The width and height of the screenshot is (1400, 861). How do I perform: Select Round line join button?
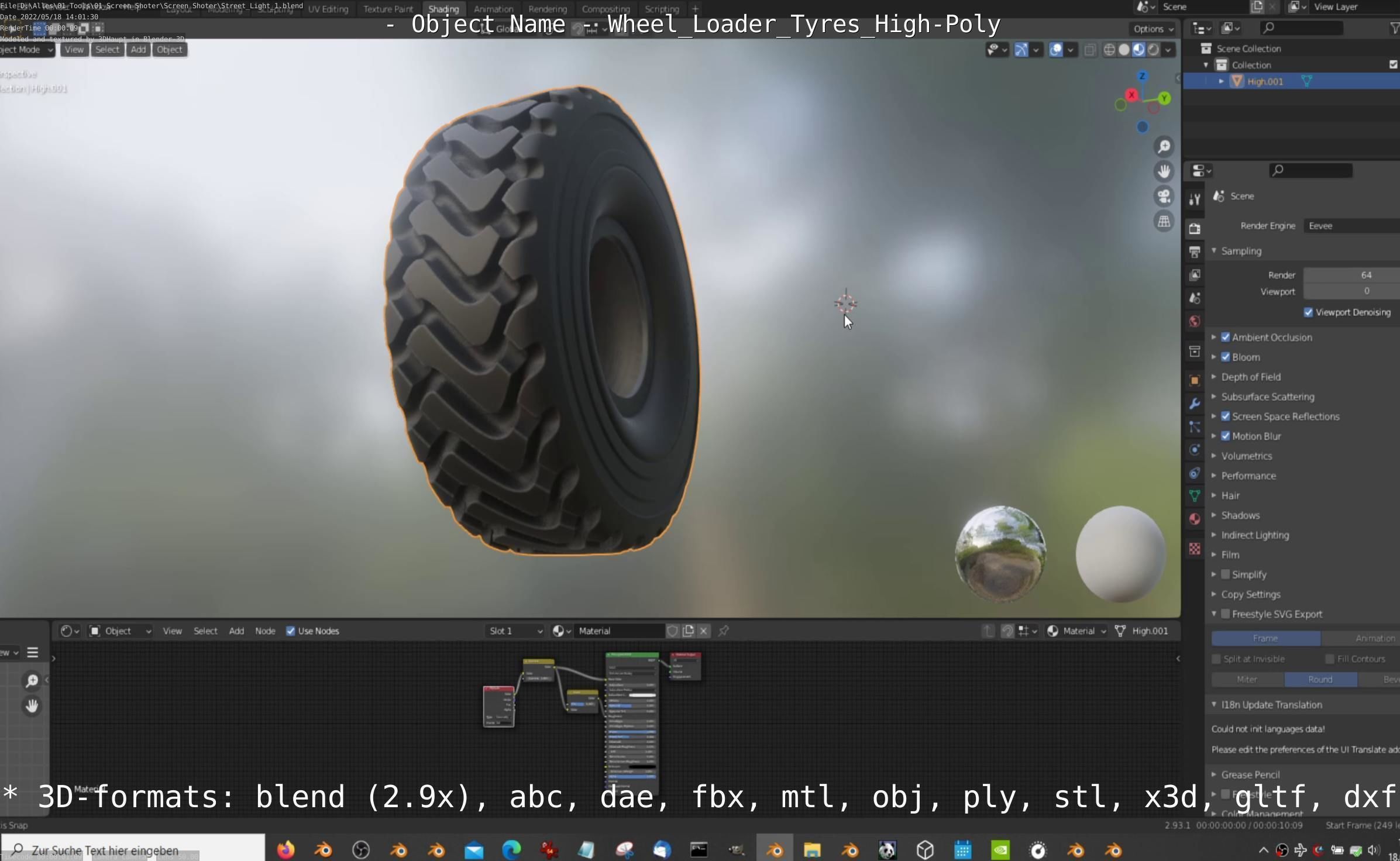(1320, 679)
